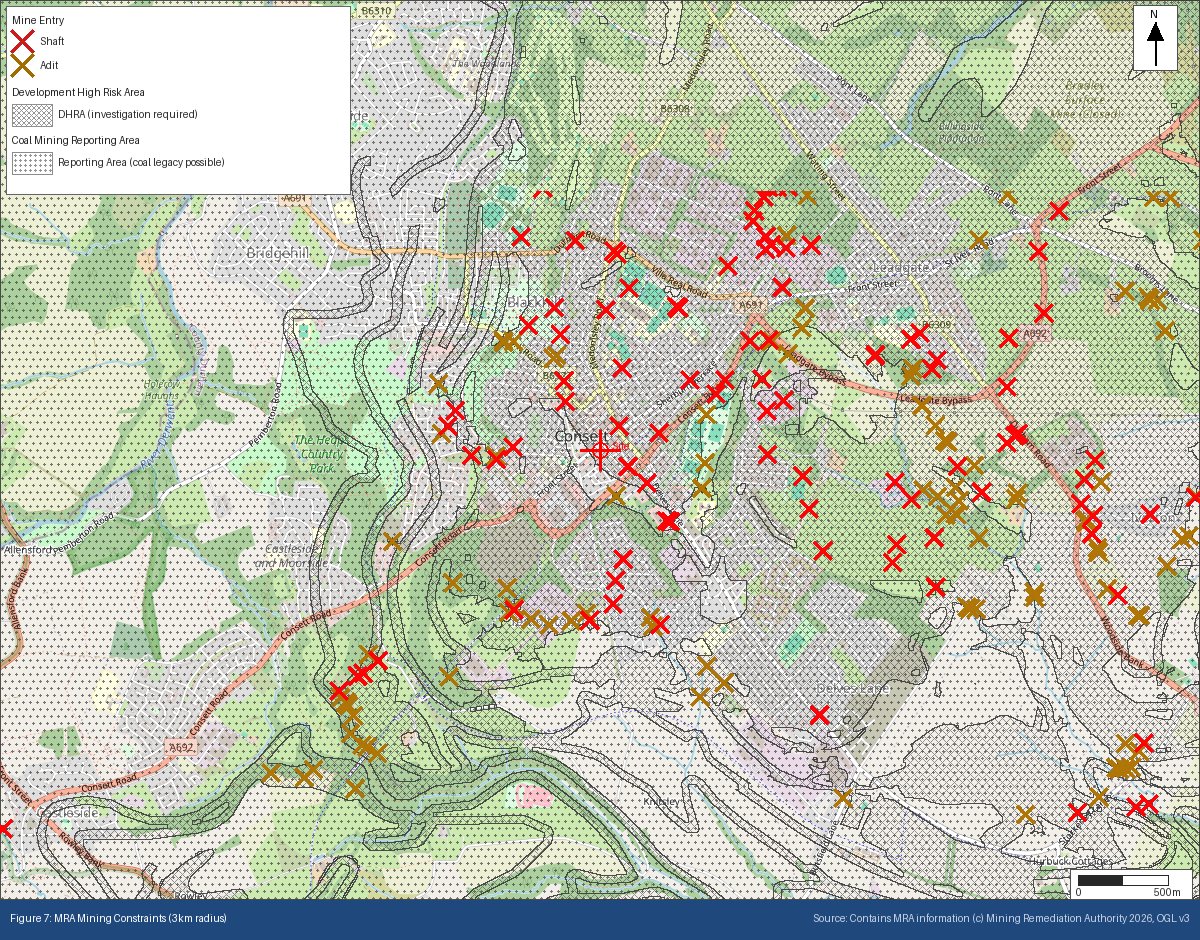Click the B6310 road label
The height and width of the screenshot is (940, 1200).
click(377, 11)
